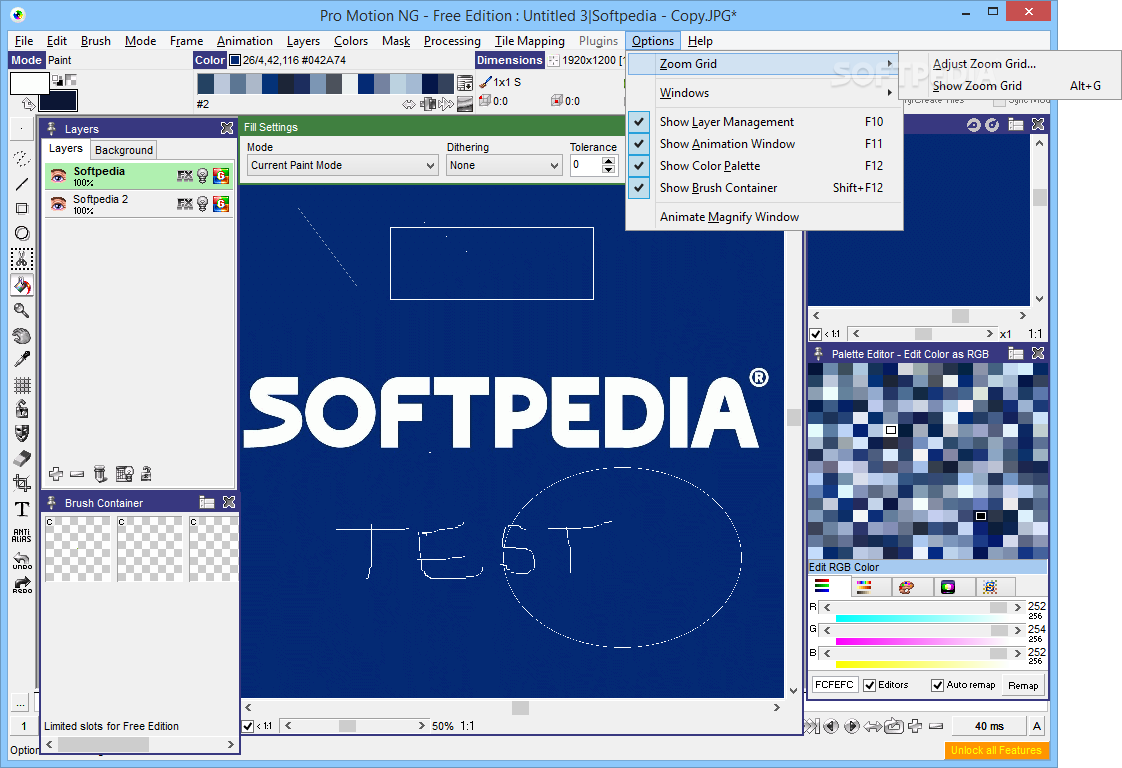Click the Tolerance value field
The width and height of the screenshot is (1122, 768).
(585, 165)
